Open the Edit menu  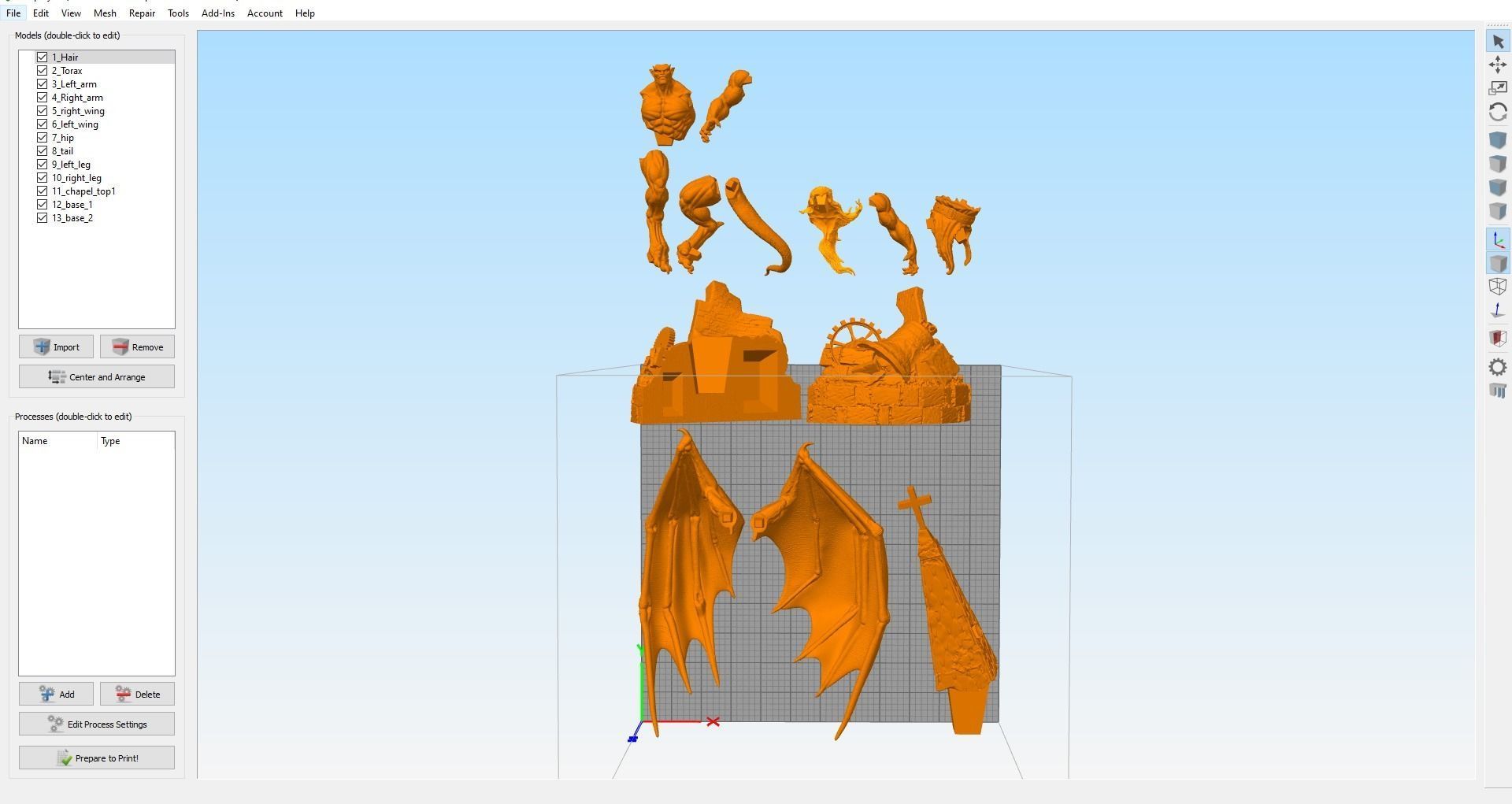41,13
